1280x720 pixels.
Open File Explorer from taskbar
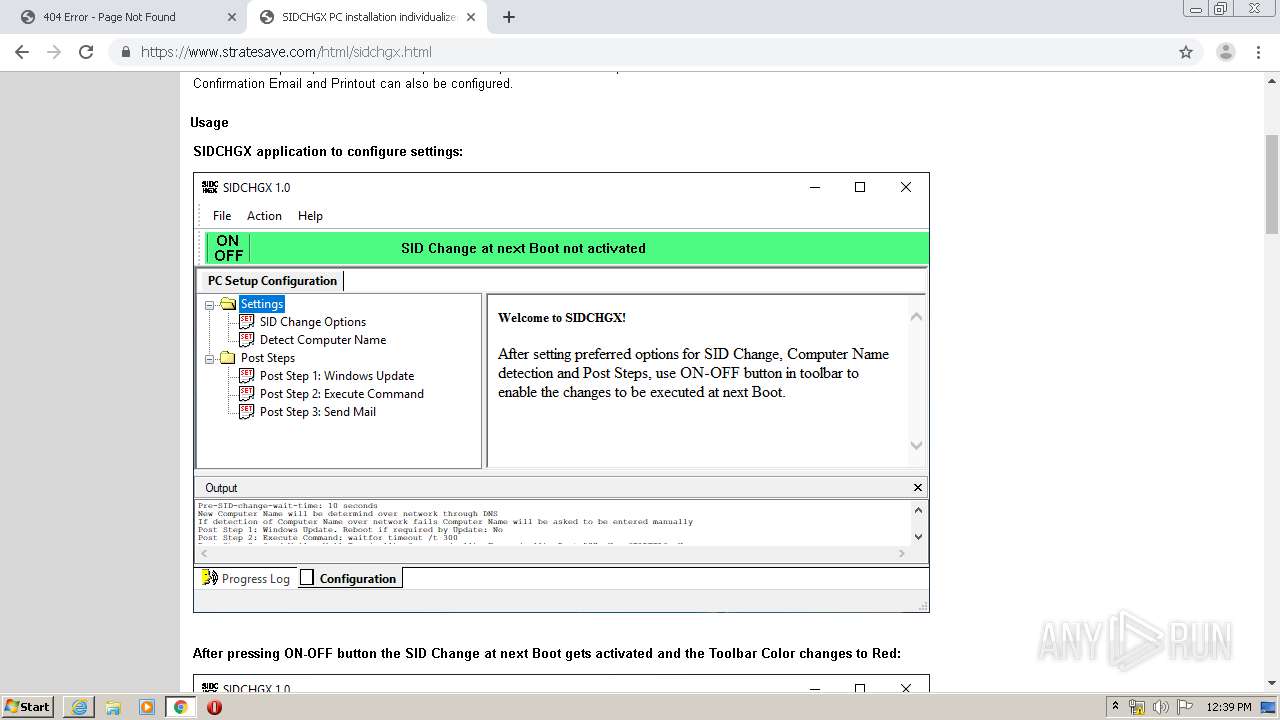click(x=113, y=707)
